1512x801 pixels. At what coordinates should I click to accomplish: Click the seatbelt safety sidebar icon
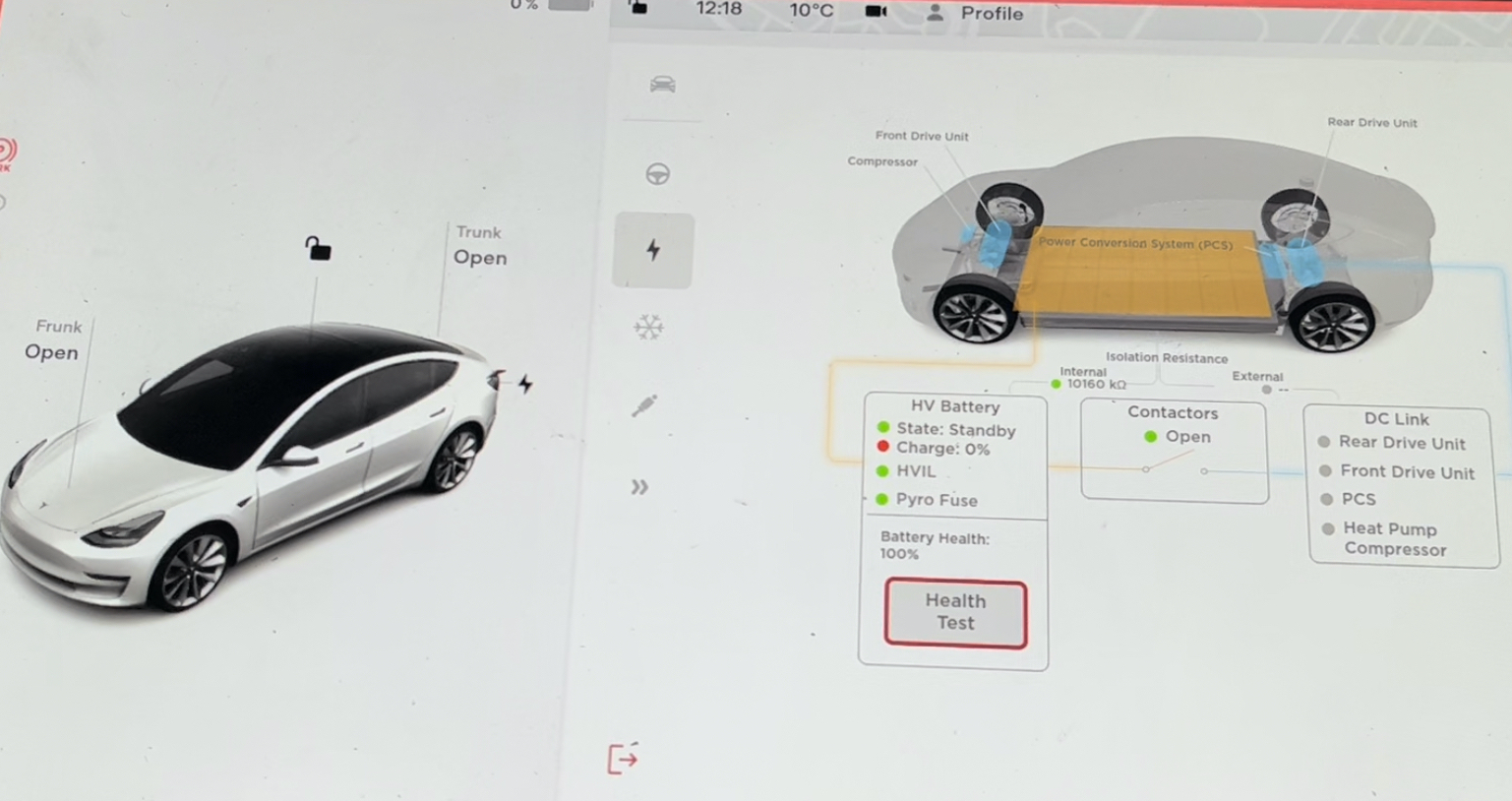tap(645, 404)
